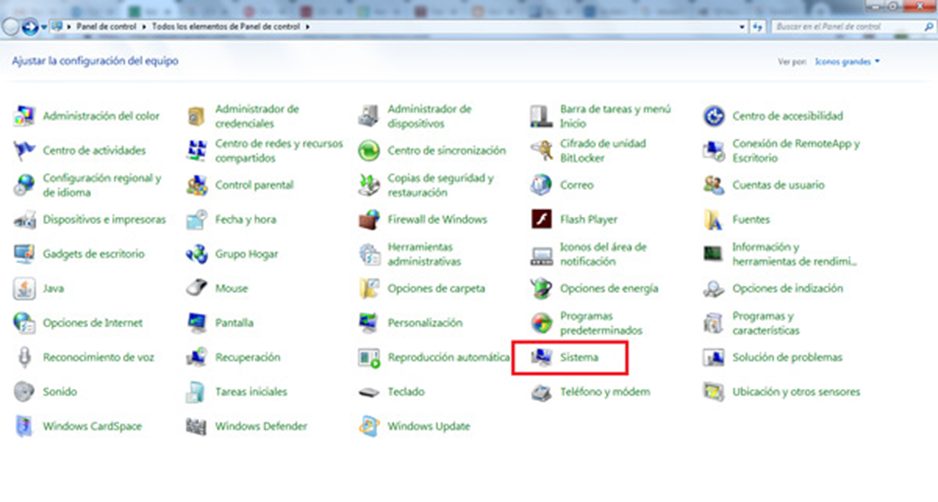The width and height of the screenshot is (938, 502).
Task: Open Ubicación y otros sensores link
Action: (x=796, y=392)
